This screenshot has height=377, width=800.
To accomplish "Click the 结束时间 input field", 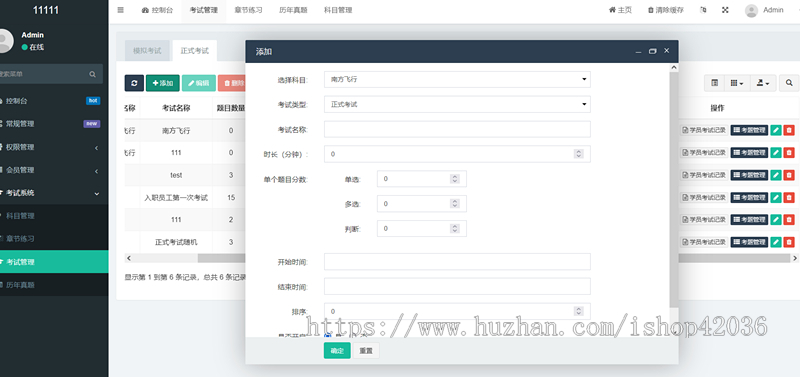I will click(x=457, y=286).
